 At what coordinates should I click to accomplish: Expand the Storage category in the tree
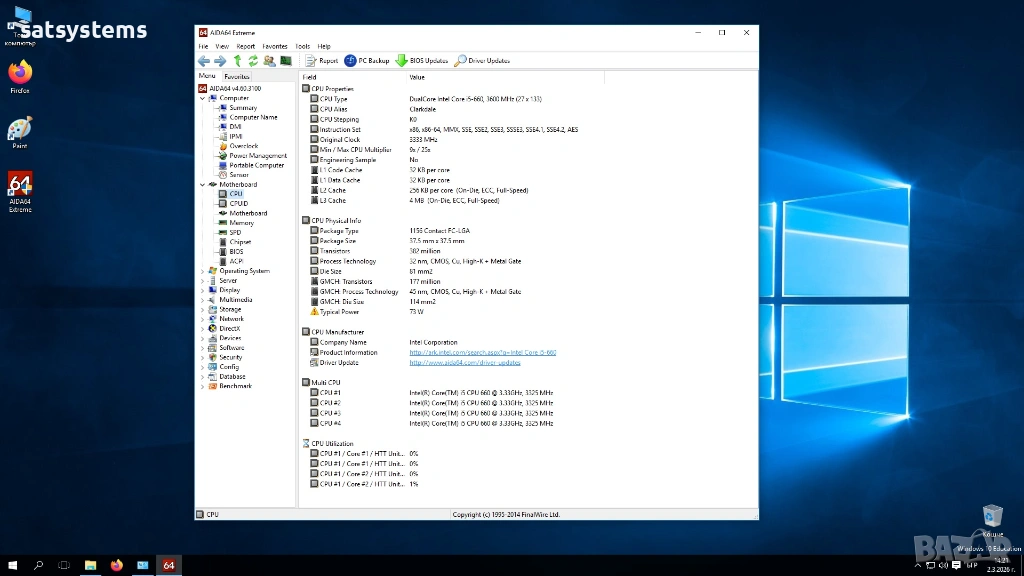click(x=202, y=310)
